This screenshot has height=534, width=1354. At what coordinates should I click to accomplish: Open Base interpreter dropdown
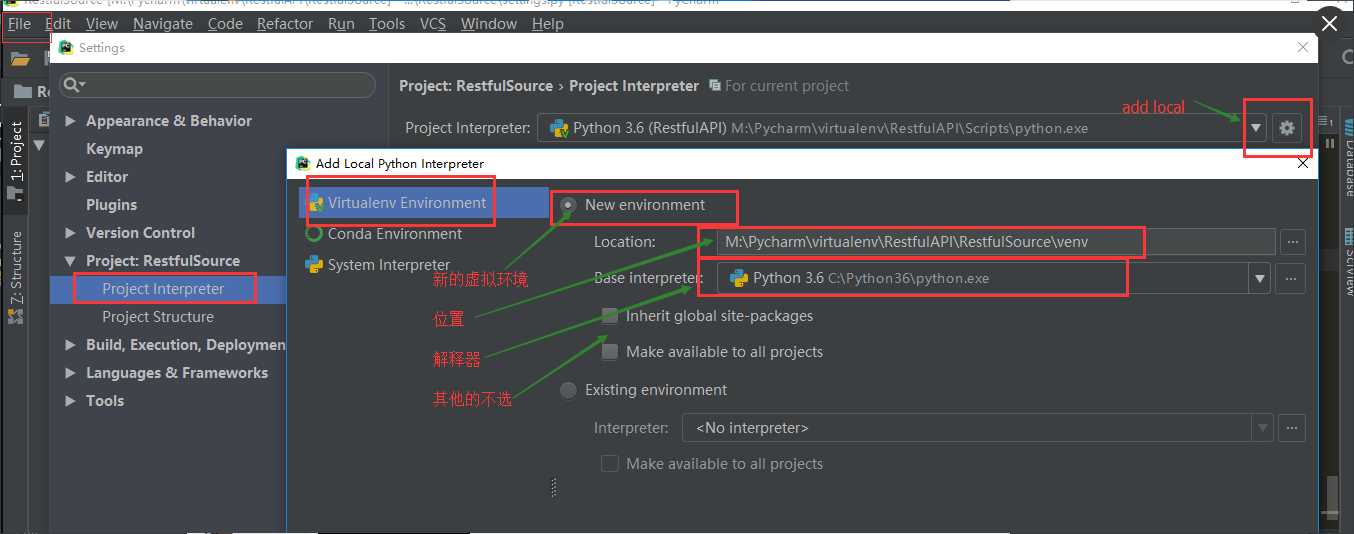tap(1259, 279)
